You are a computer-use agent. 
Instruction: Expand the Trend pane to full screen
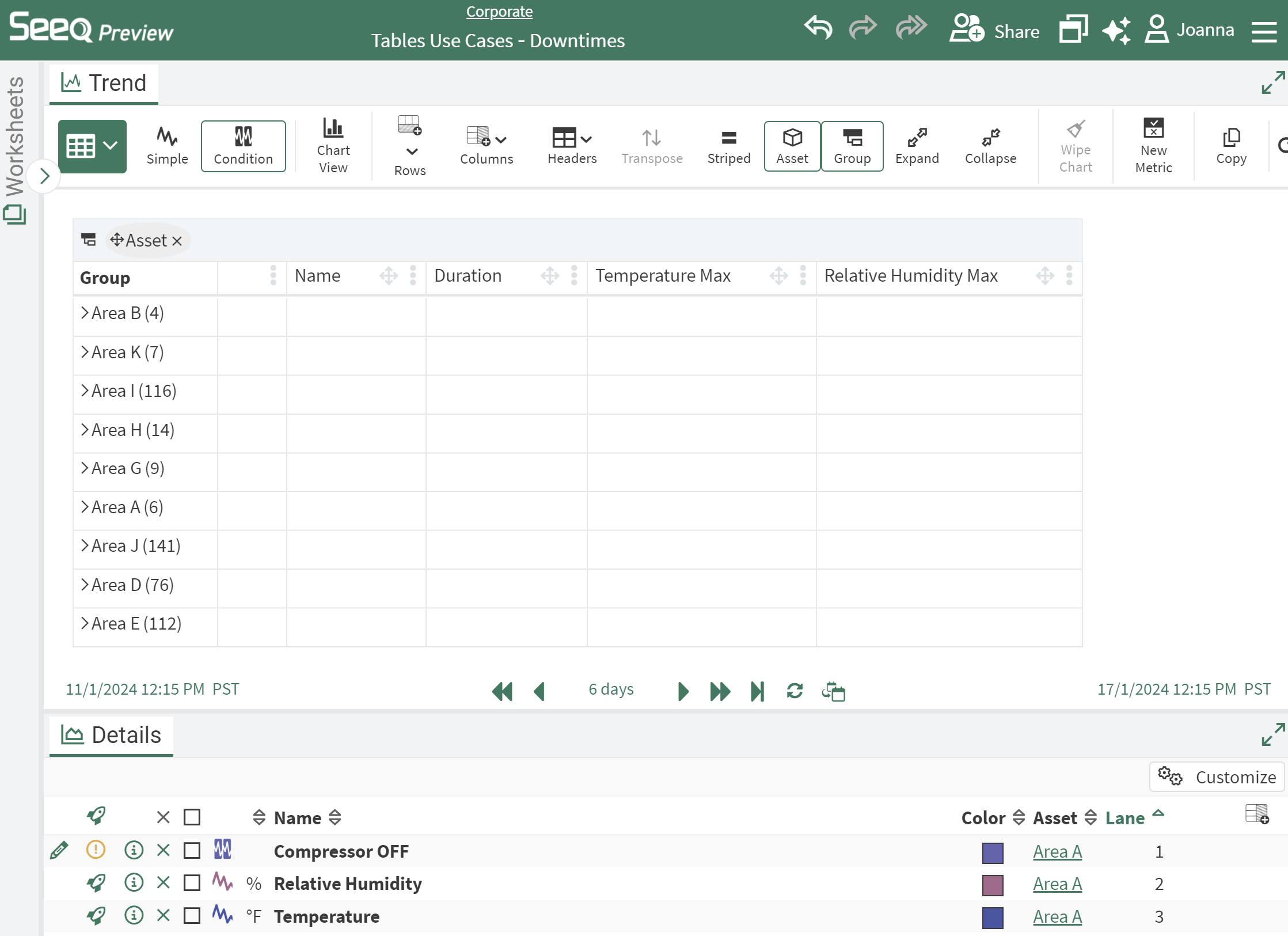coord(1273,82)
